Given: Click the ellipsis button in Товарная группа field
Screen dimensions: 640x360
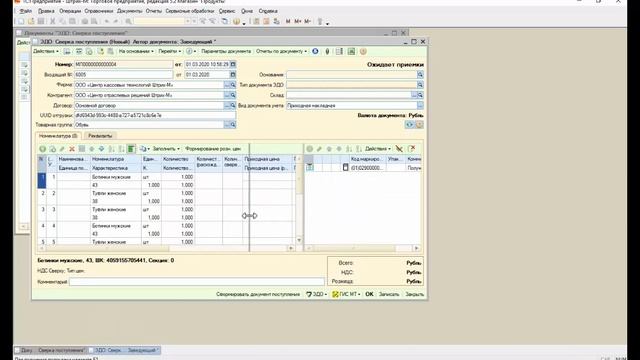Looking at the screenshot, I should (x=227, y=125).
